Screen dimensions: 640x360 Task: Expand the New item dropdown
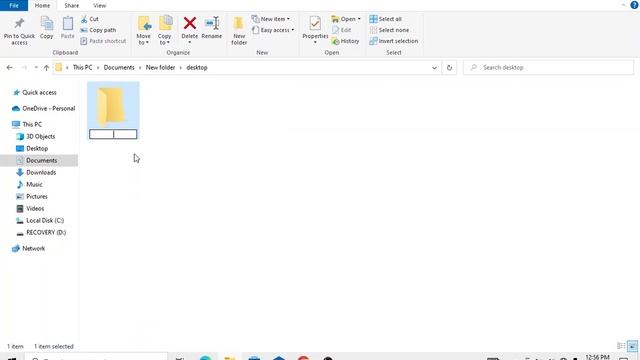tap(271, 19)
